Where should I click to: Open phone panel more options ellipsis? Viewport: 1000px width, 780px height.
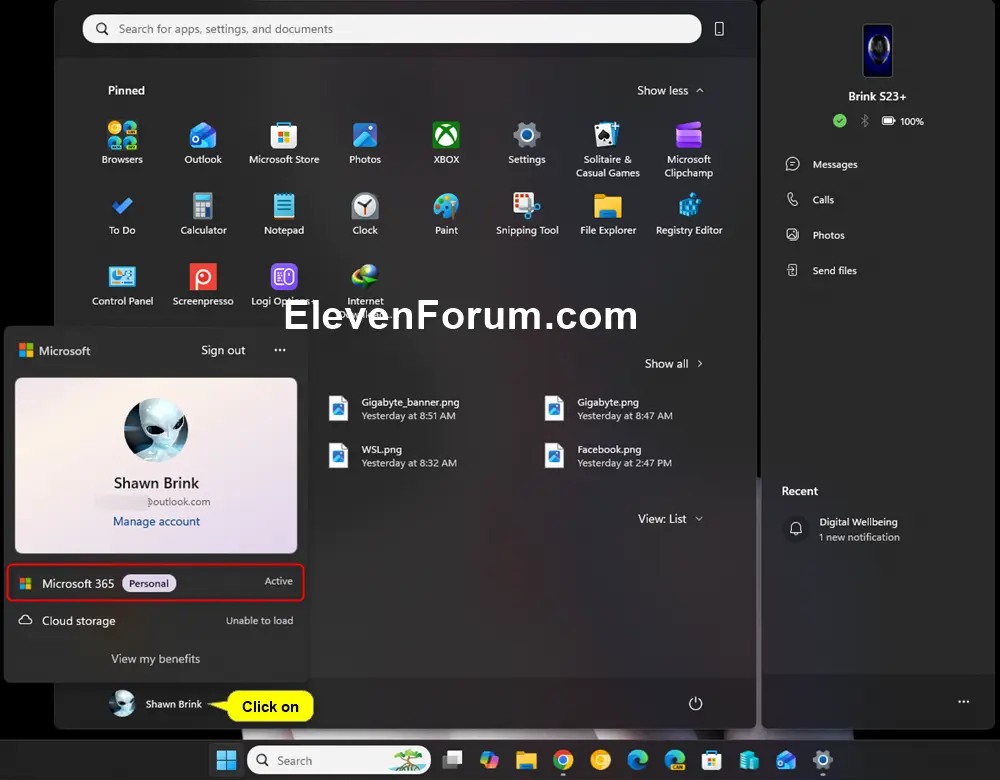point(963,702)
